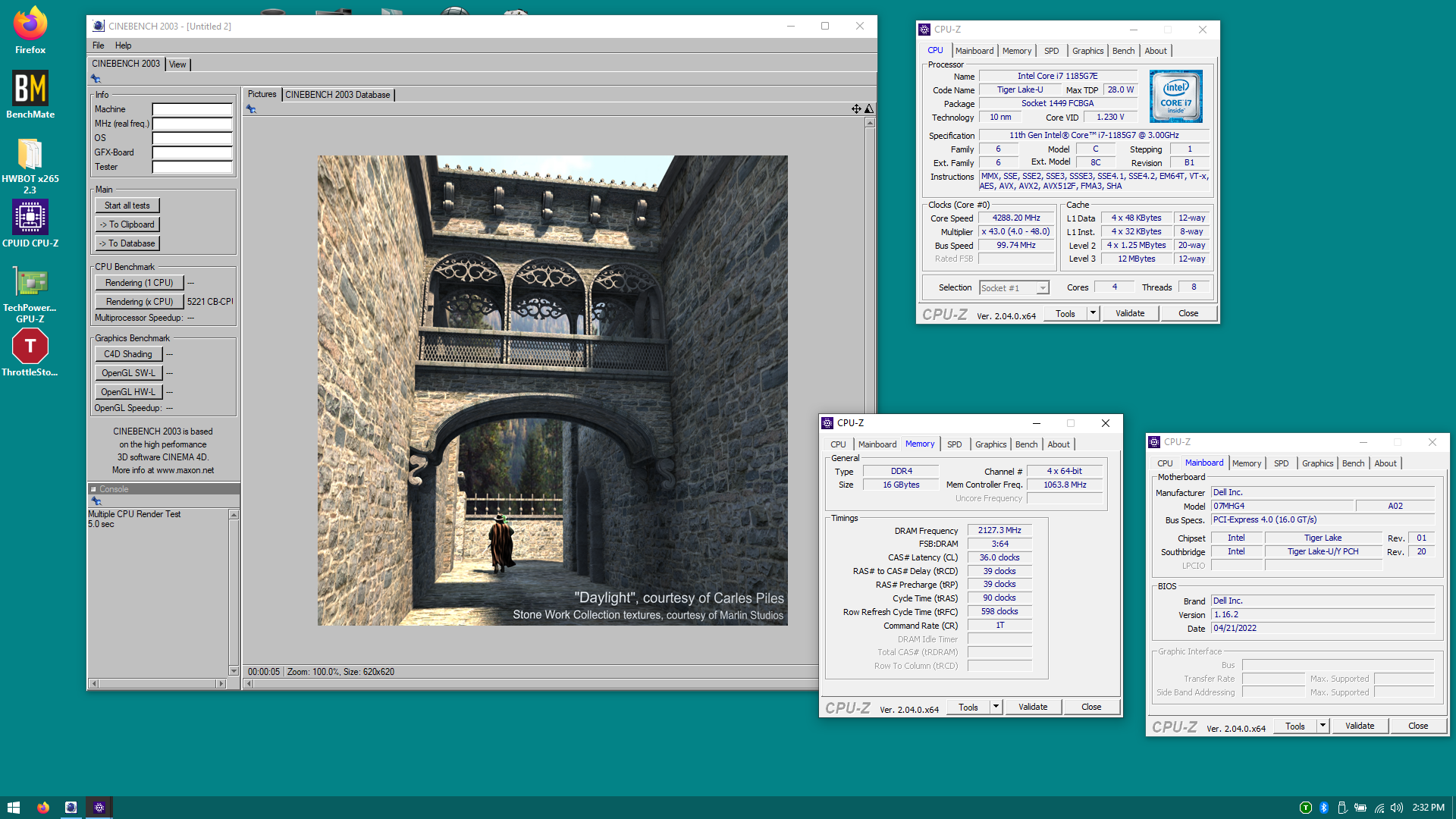Image resolution: width=1456 pixels, height=819 pixels.
Task: Expand Tools arrow in CPU-Z Mainboard window
Action: tap(1323, 726)
